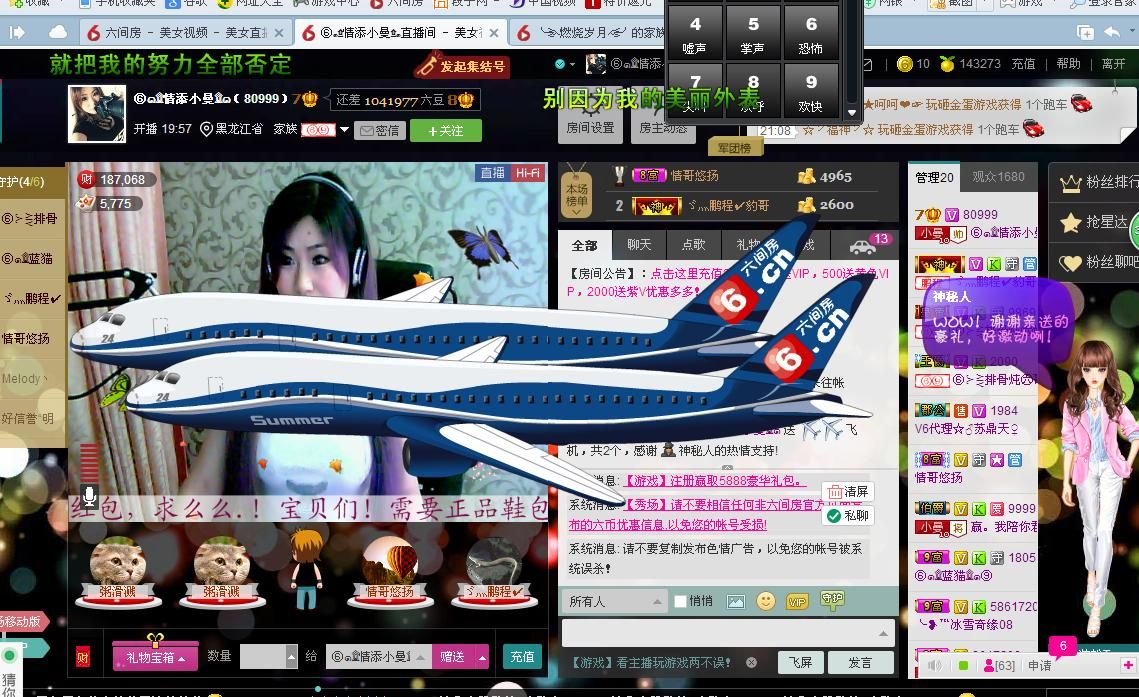
Task: Enable the 悄悄 whisper checkbox
Action: tap(681, 601)
